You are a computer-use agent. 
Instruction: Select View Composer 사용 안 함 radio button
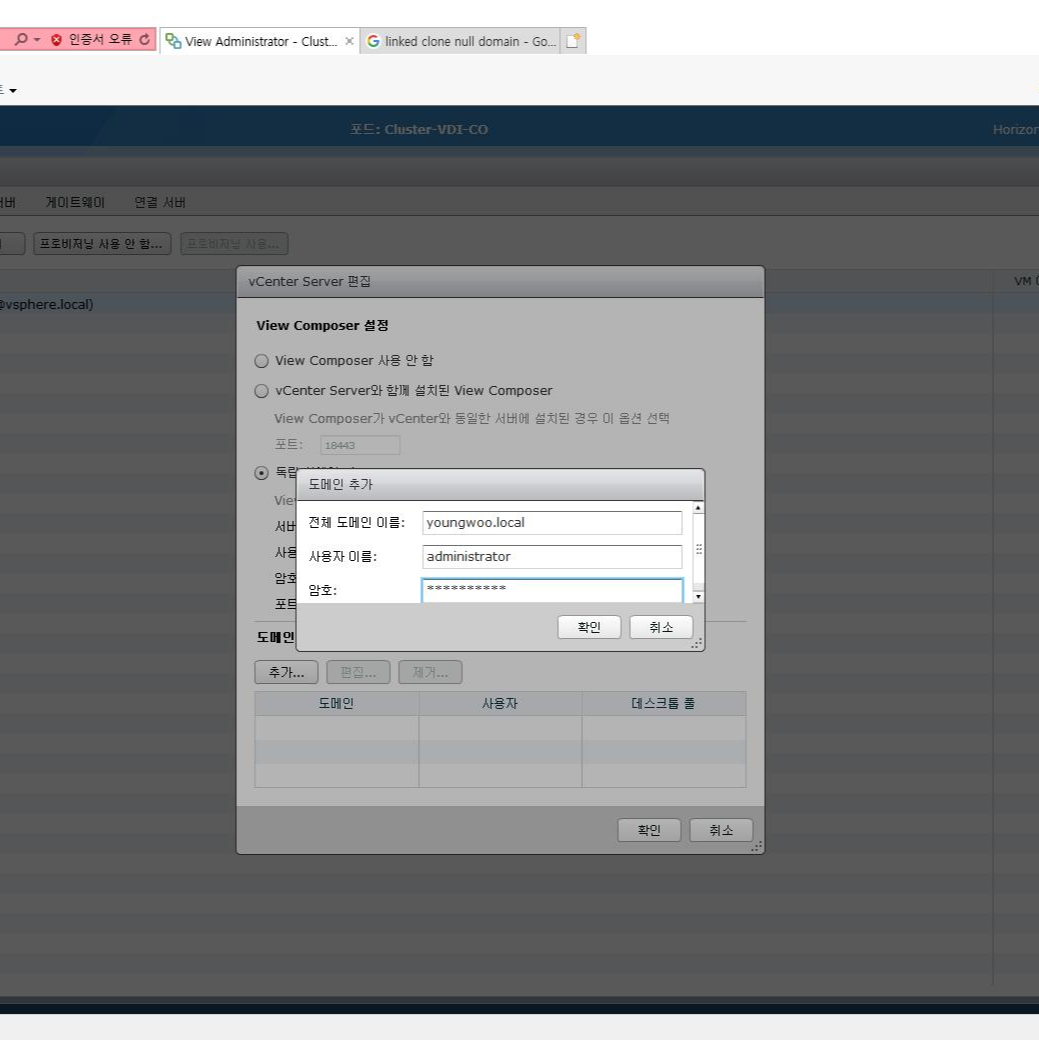(x=261, y=361)
